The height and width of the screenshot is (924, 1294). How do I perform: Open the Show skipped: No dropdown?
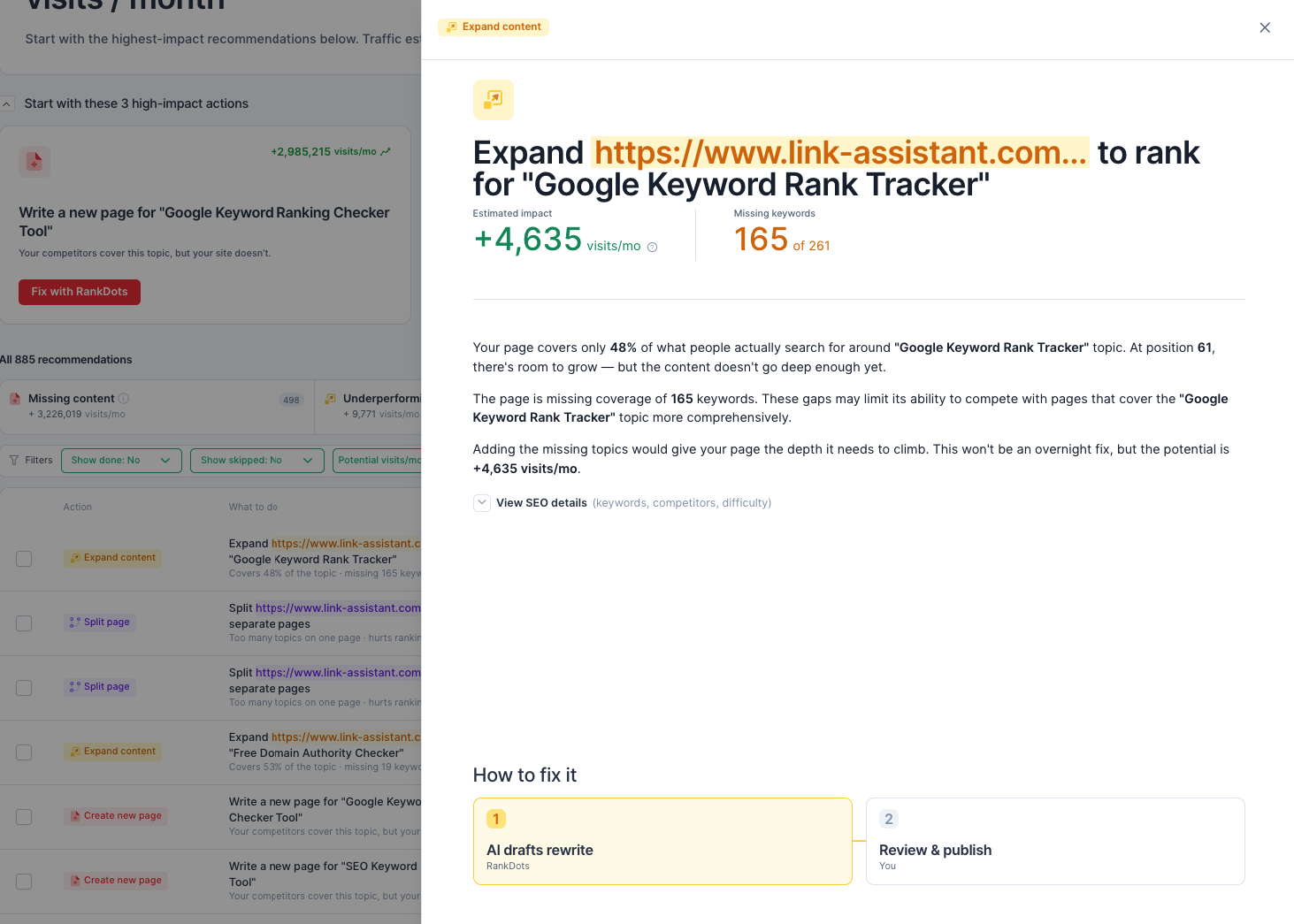coord(257,461)
